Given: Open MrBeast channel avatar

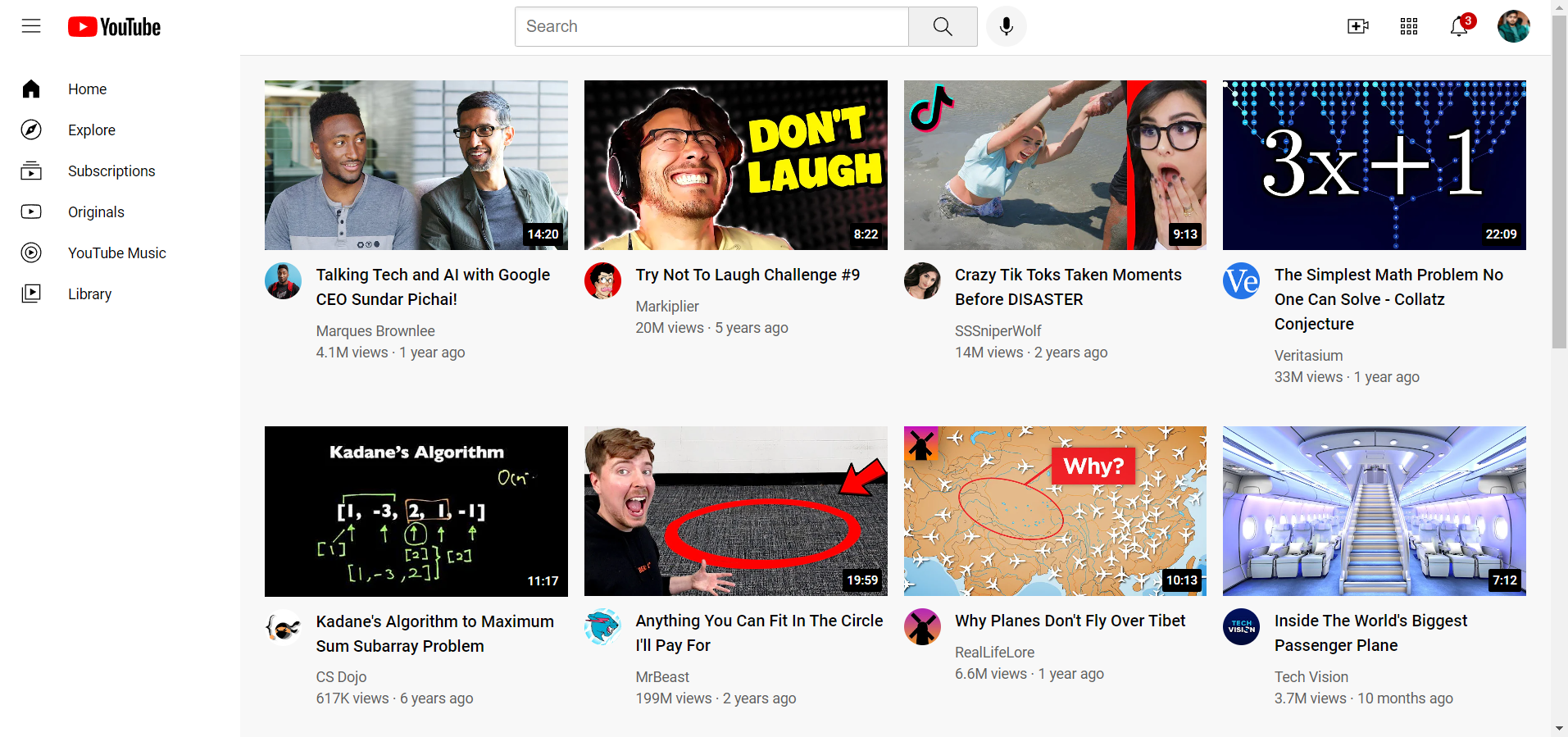Looking at the screenshot, I should pyautogui.click(x=602, y=627).
